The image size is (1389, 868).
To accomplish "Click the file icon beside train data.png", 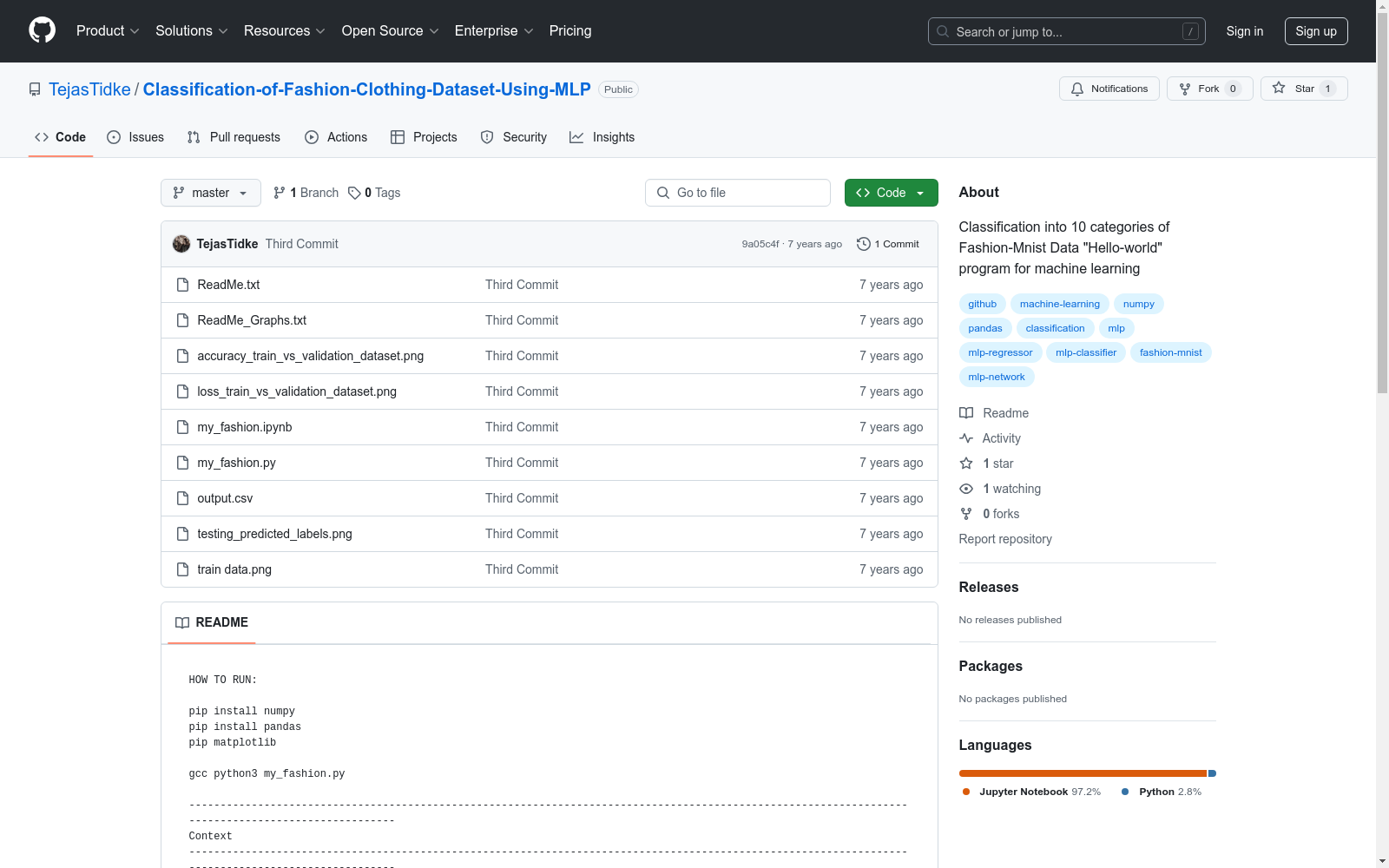I will [x=182, y=569].
